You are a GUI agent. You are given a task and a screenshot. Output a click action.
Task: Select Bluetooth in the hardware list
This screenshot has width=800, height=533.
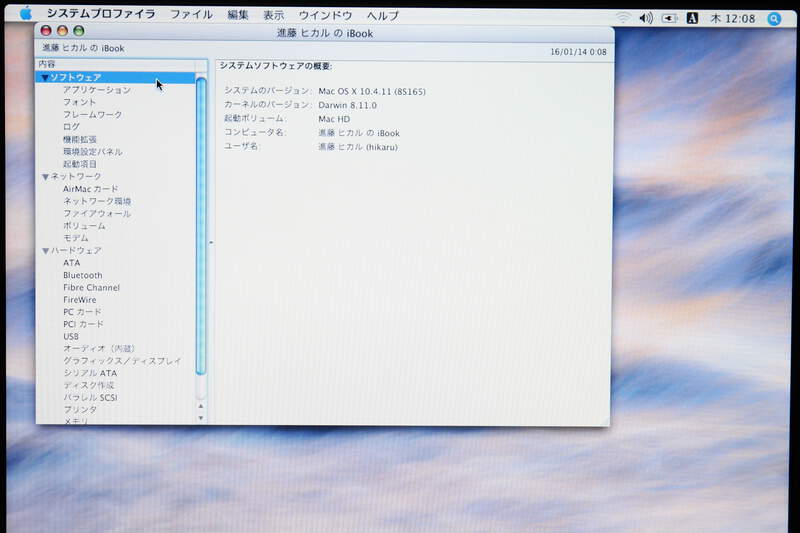[x=83, y=275]
